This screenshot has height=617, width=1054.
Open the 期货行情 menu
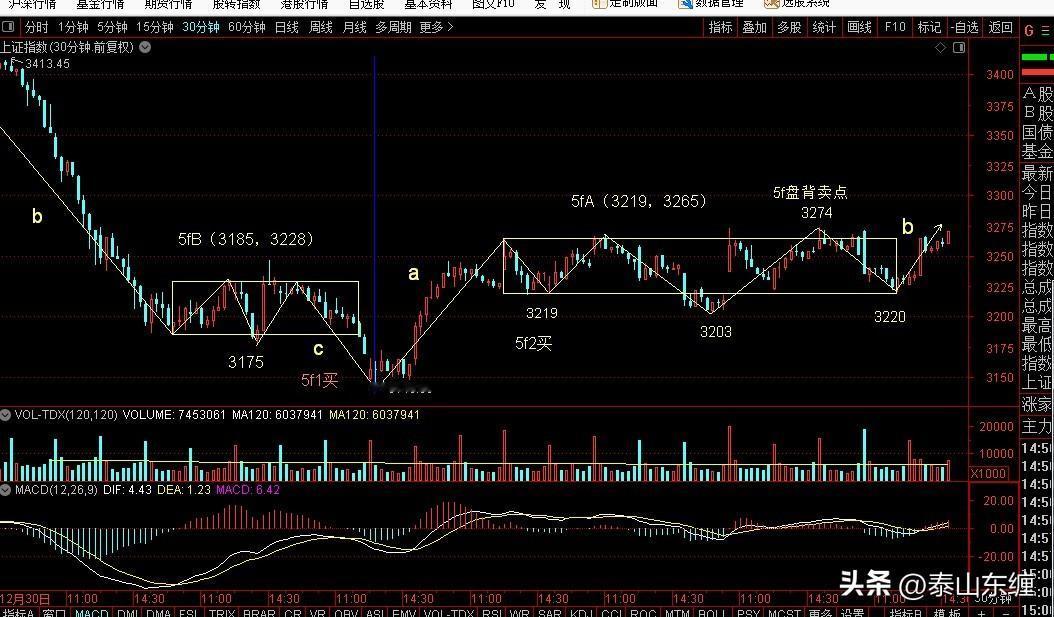168,4
